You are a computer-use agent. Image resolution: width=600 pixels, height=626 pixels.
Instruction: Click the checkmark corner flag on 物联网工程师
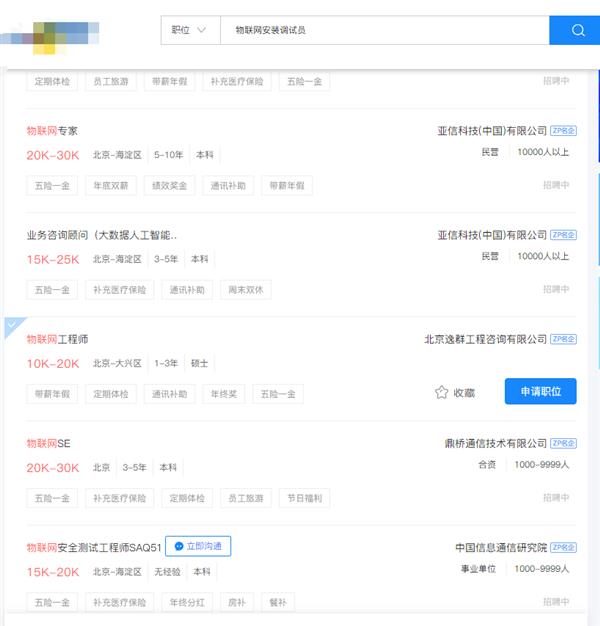coord(12,325)
